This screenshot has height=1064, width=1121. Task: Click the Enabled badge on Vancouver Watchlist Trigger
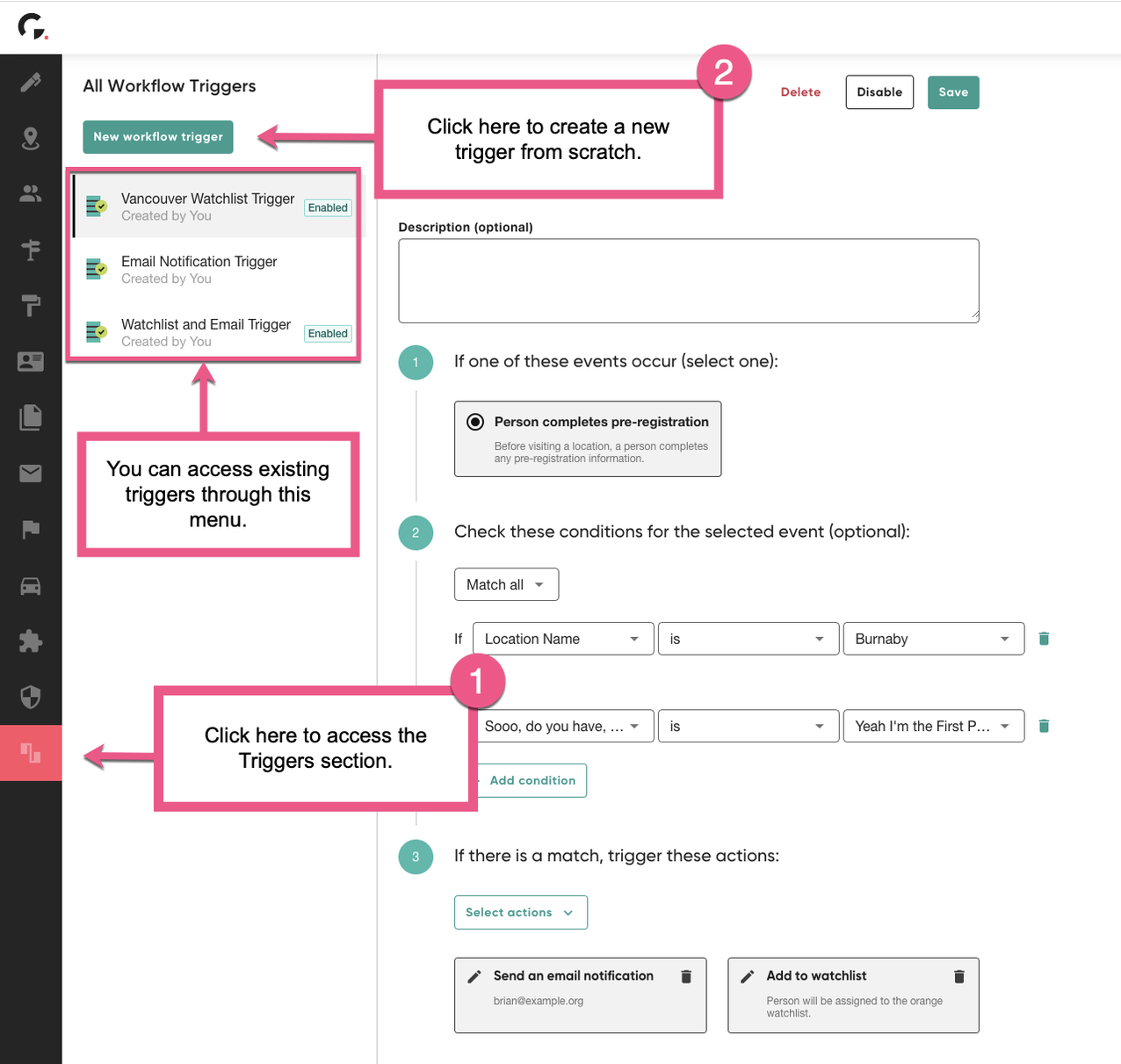coord(327,207)
